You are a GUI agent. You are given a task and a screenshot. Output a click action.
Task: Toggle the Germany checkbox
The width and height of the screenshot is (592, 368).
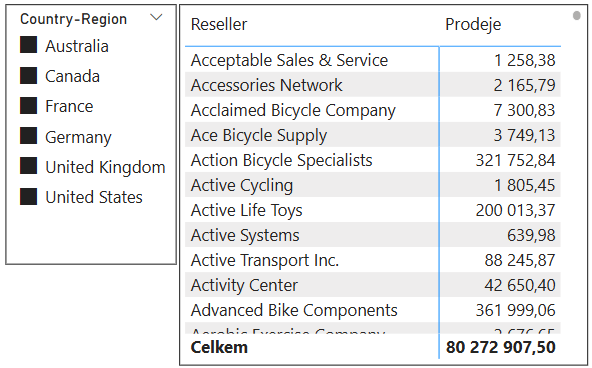[x=28, y=136]
